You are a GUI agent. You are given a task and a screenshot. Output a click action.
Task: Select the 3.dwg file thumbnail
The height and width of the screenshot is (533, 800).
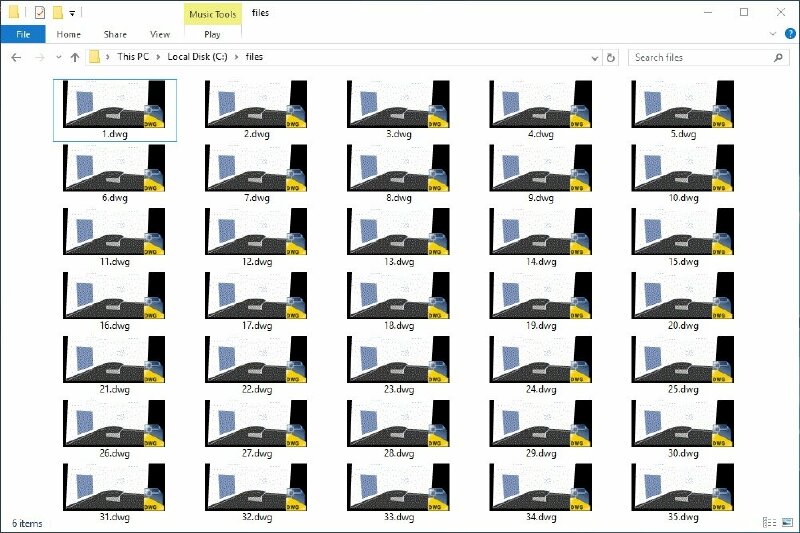[x=398, y=104]
